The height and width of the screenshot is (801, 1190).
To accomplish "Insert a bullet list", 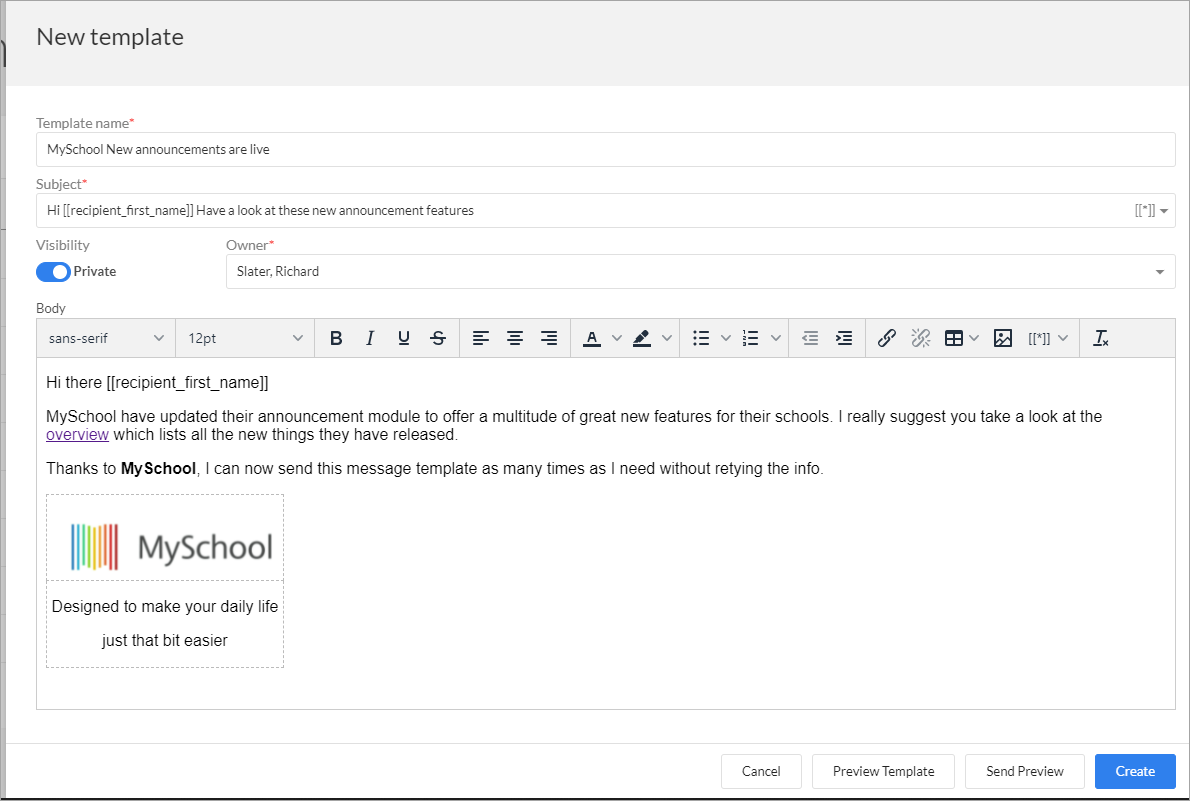I will [700, 339].
